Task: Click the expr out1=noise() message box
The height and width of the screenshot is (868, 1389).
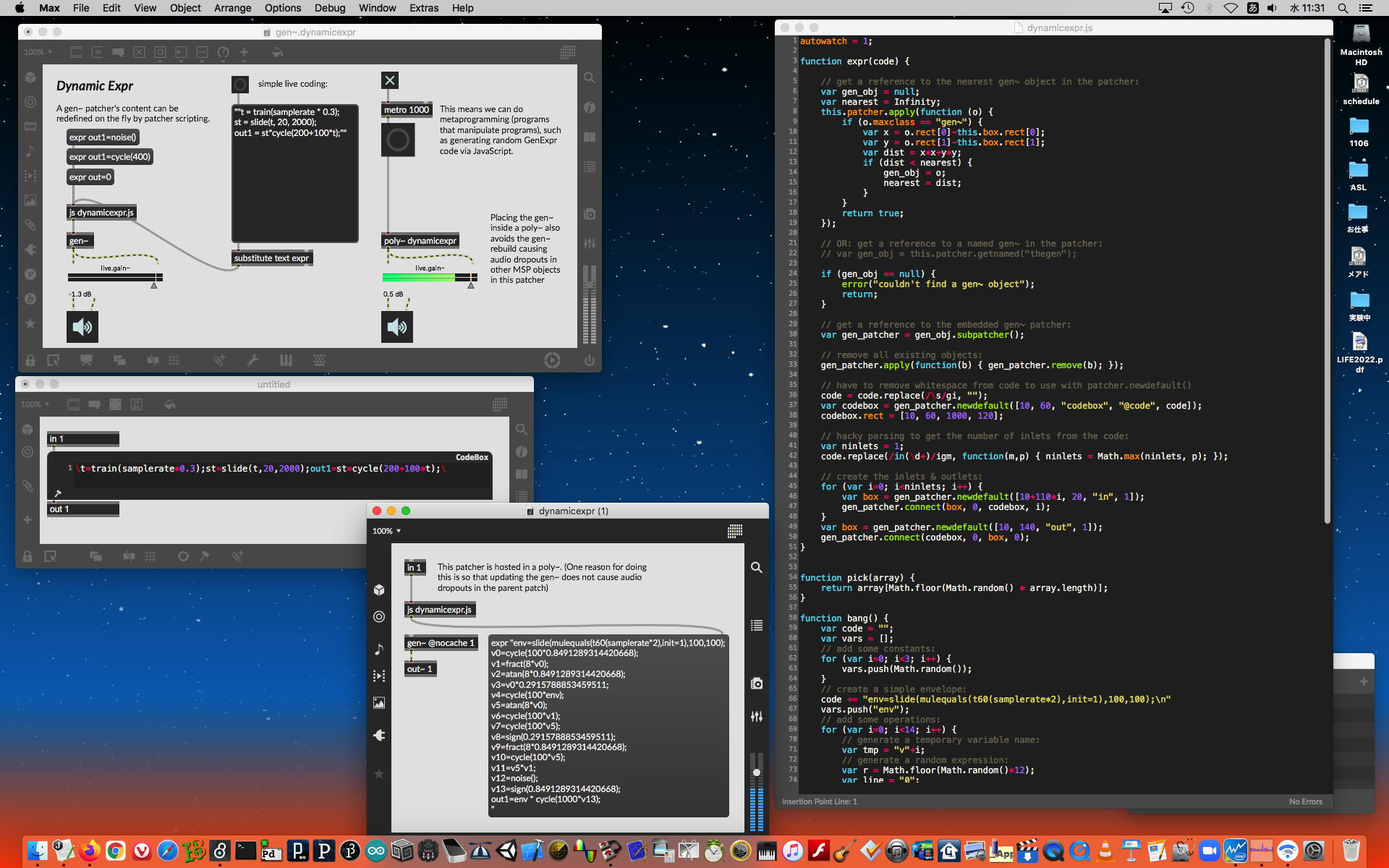Action: 102,137
